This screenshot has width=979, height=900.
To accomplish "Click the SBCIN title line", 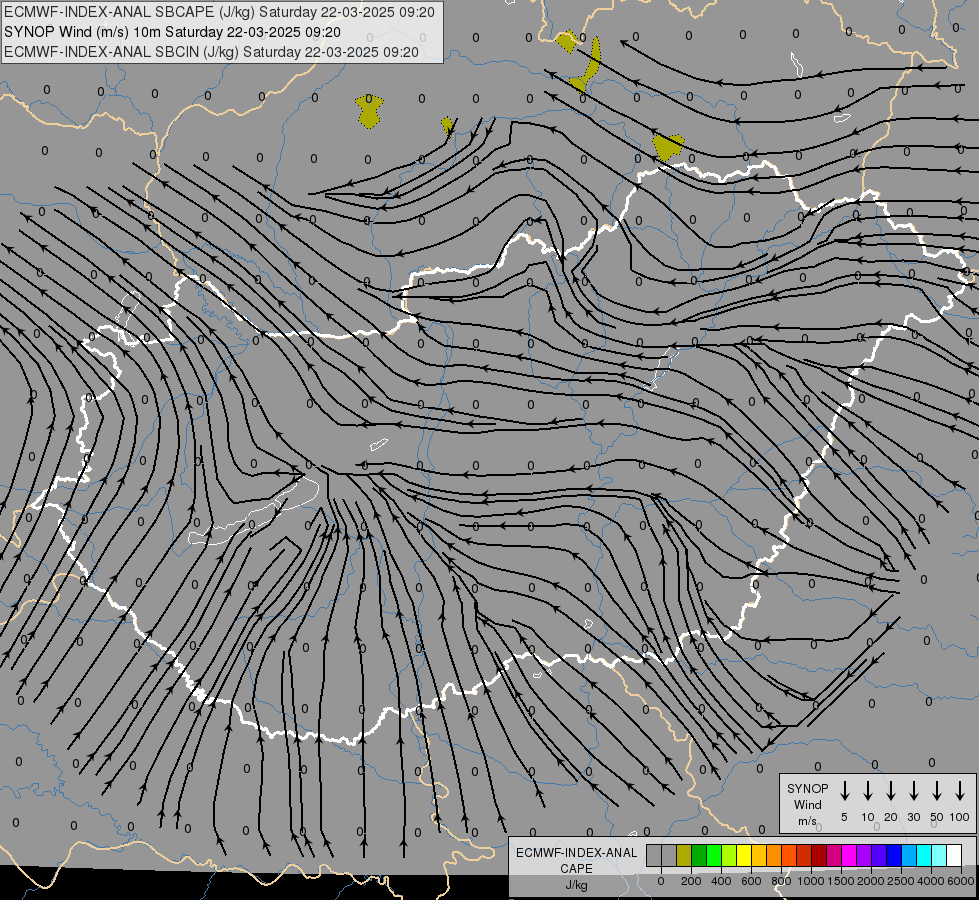I will pos(211,52).
